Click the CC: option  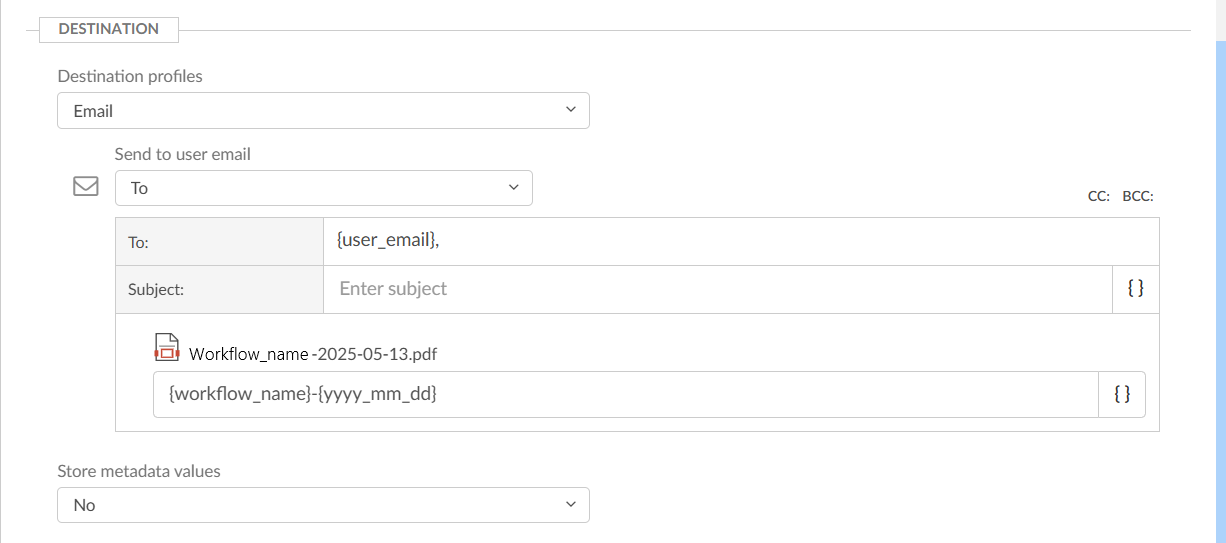point(1098,197)
